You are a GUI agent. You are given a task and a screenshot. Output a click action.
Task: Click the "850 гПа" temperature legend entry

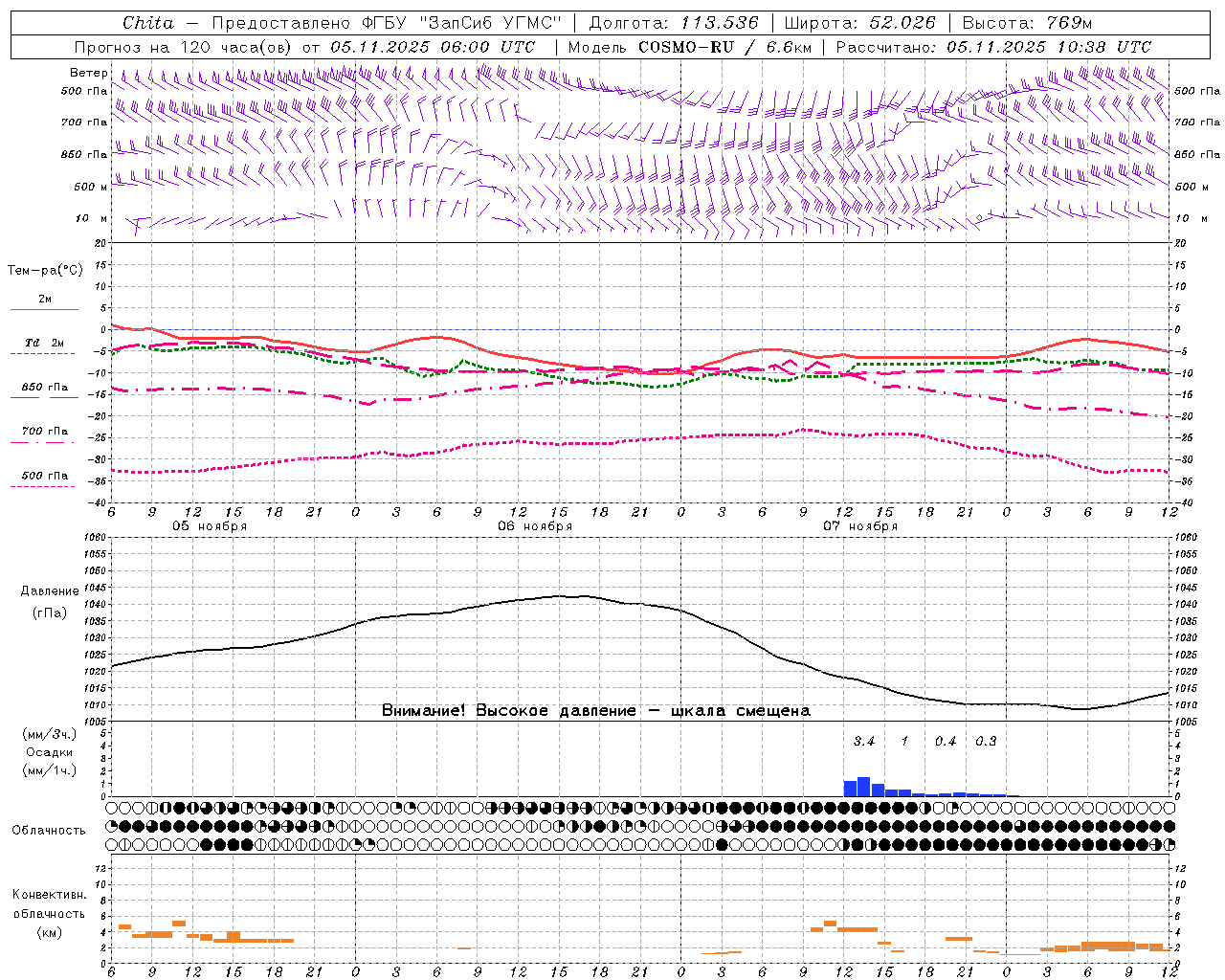[x=44, y=388]
